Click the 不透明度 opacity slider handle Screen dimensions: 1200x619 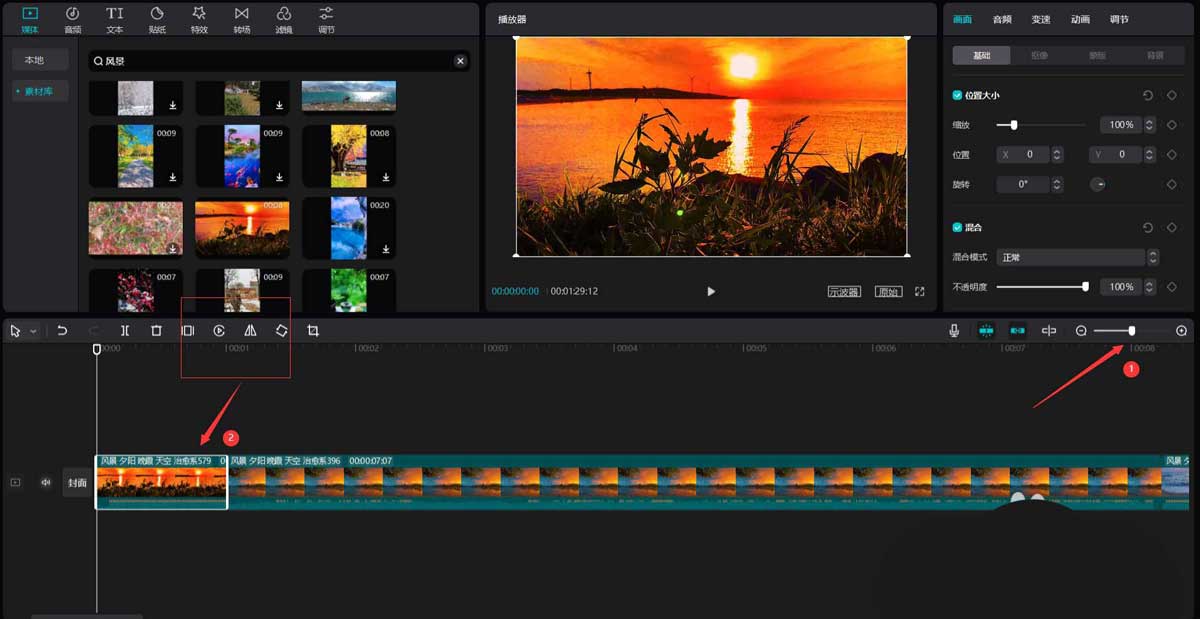coord(1085,287)
